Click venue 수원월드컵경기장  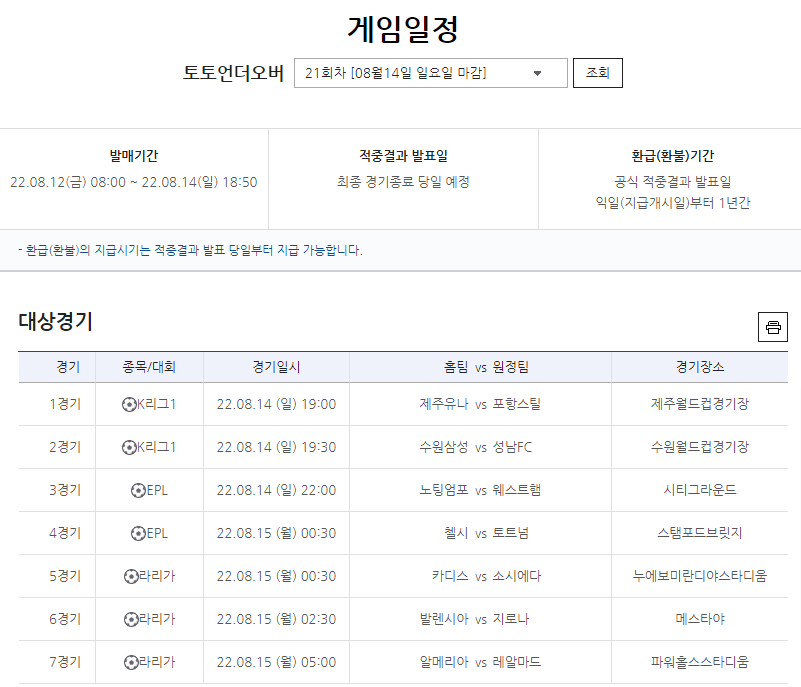[700, 447]
